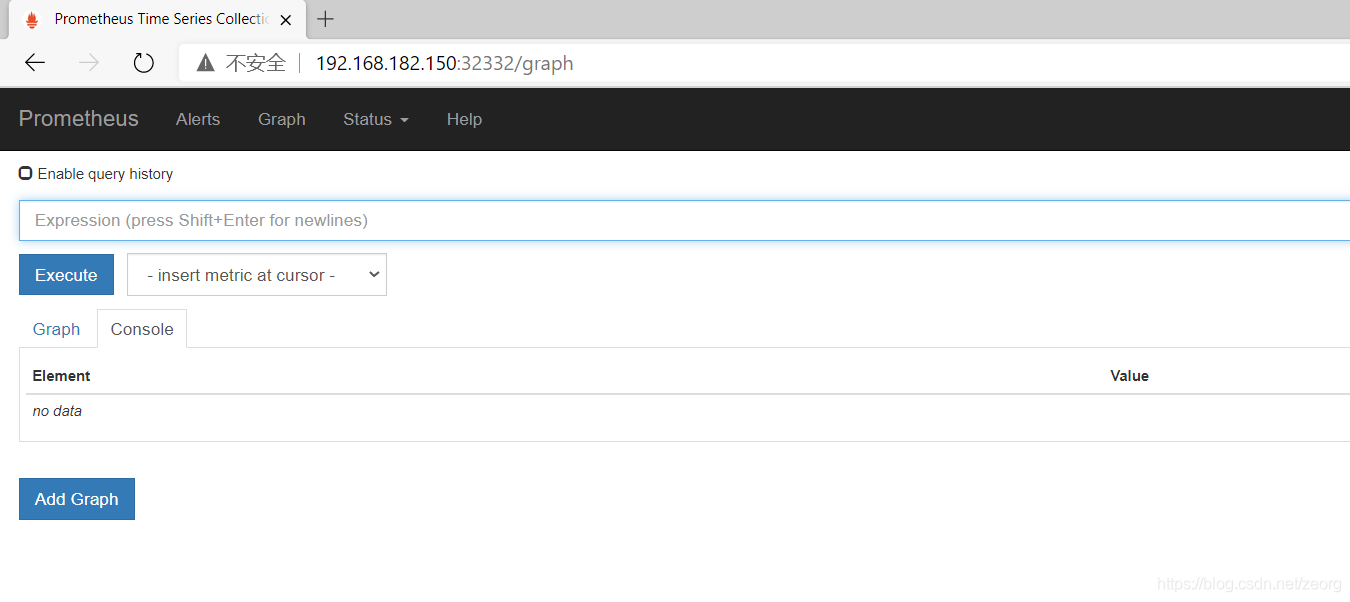
Task: Close the Prometheus Time Series tab
Action: (286, 19)
